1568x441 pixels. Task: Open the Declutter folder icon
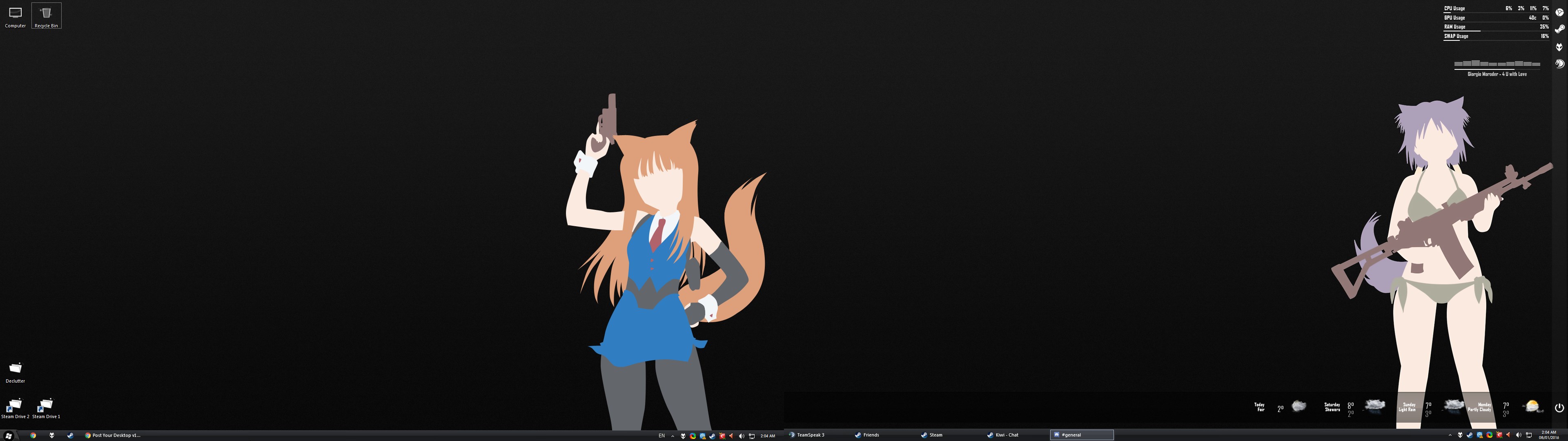pos(15,372)
